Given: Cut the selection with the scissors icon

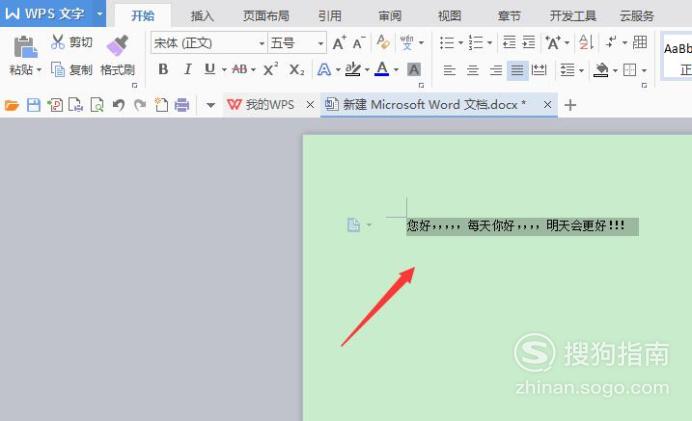Looking at the screenshot, I should (x=57, y=42).
